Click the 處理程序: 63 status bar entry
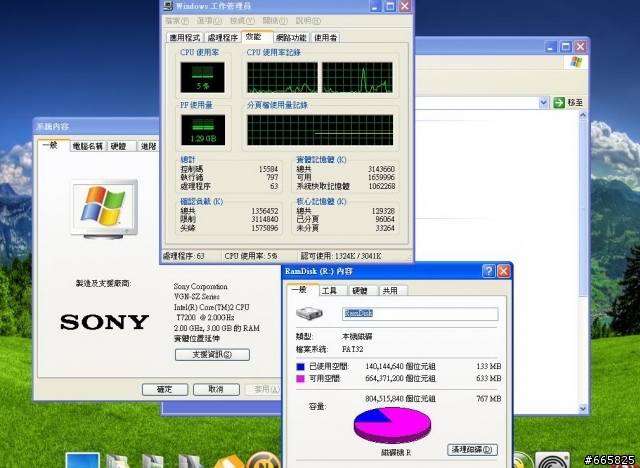This screenshot has width=640, height=468. tap(184, 256)
